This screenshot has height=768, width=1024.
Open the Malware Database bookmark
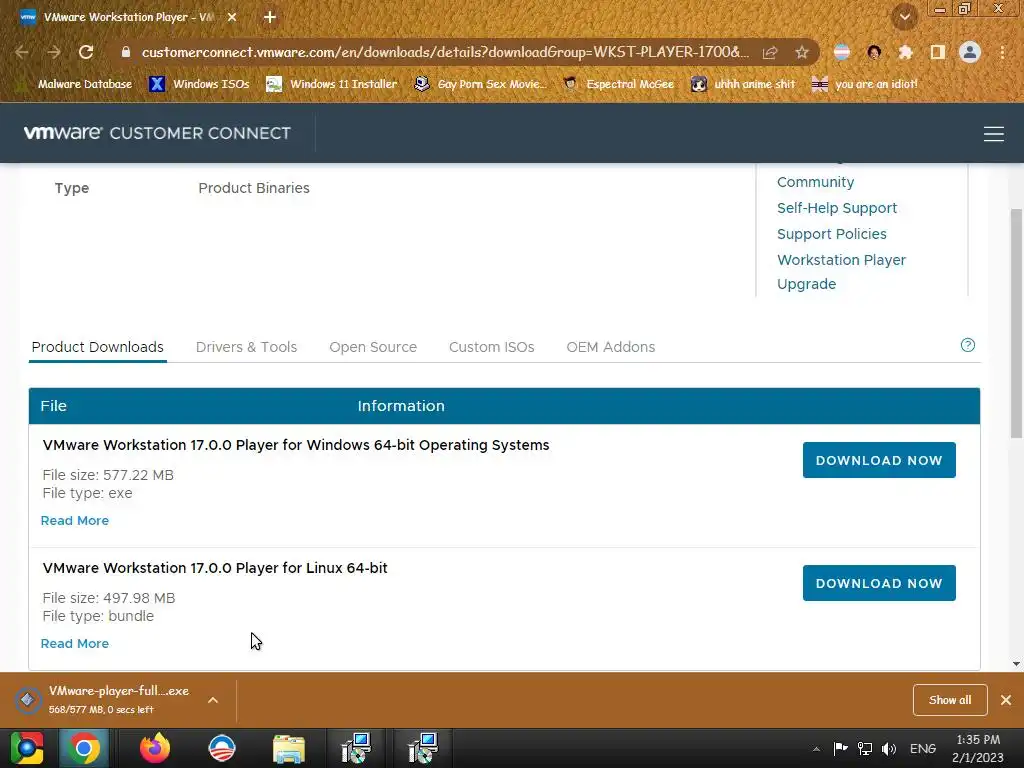(x=75, y=84)
